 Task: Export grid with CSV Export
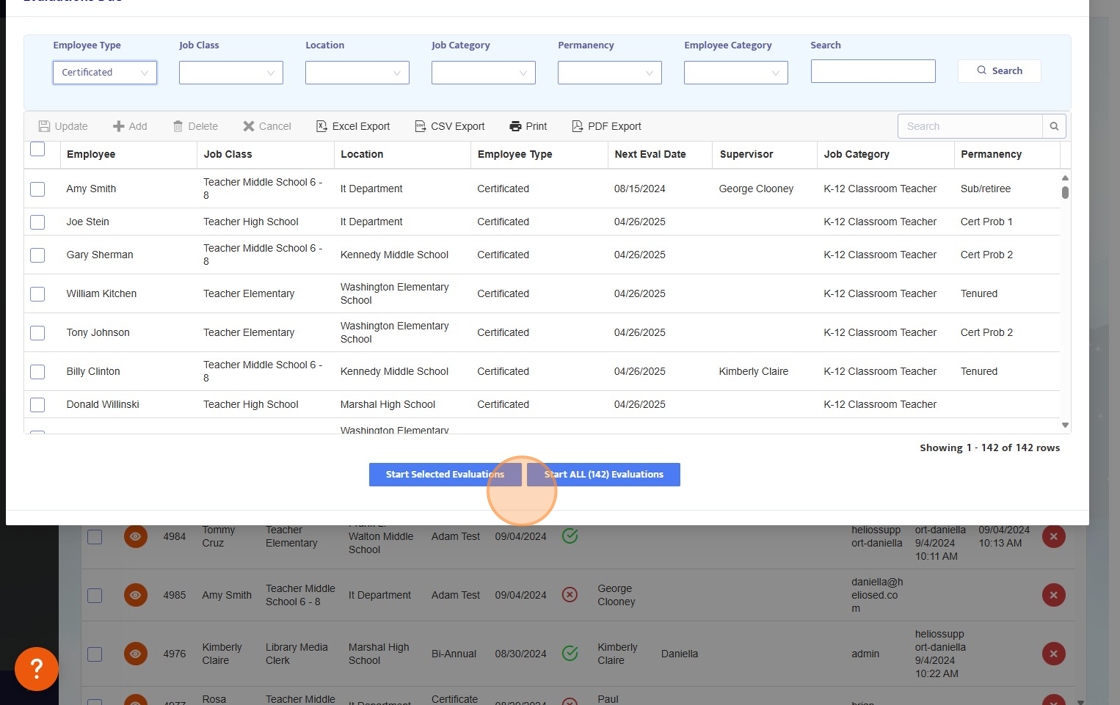click(x=449, y=126)
